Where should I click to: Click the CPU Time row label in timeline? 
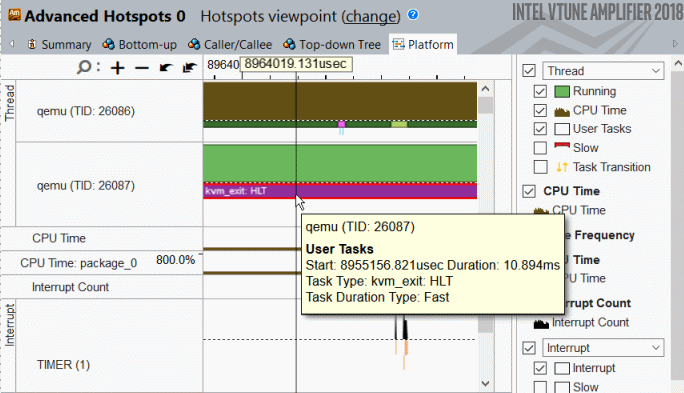tap(59, 238)
